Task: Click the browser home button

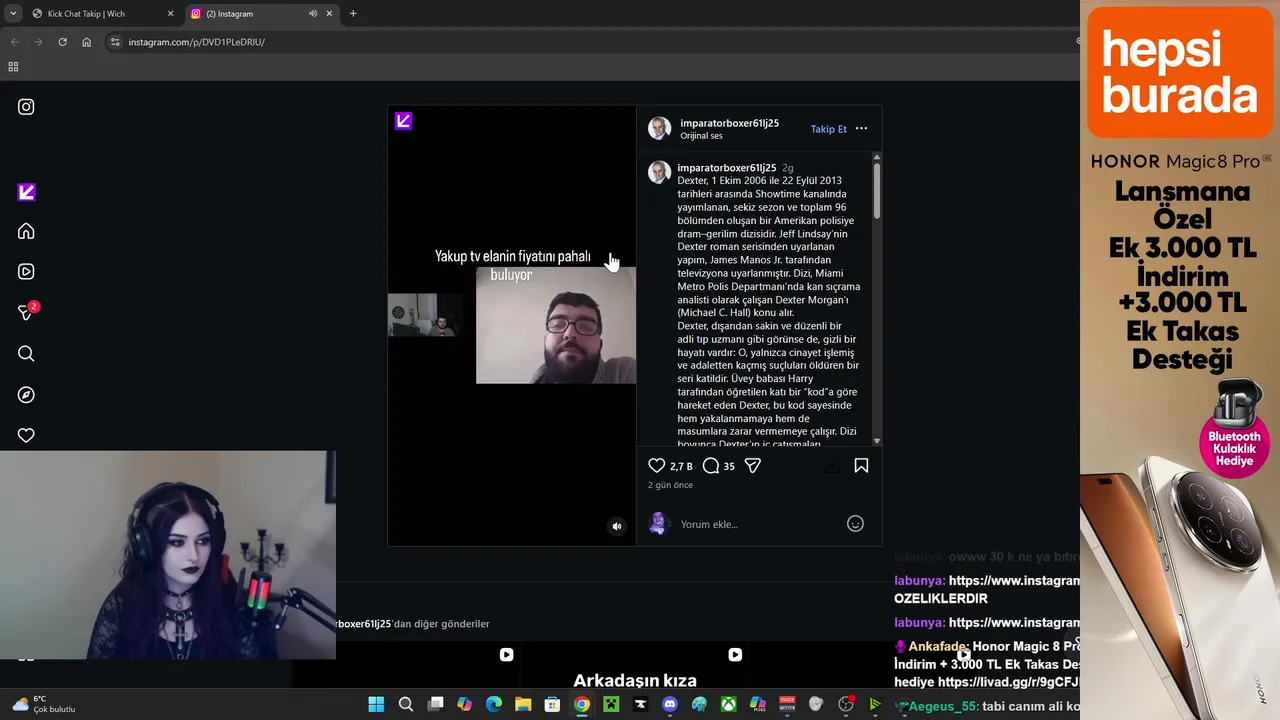Action: 86,42
